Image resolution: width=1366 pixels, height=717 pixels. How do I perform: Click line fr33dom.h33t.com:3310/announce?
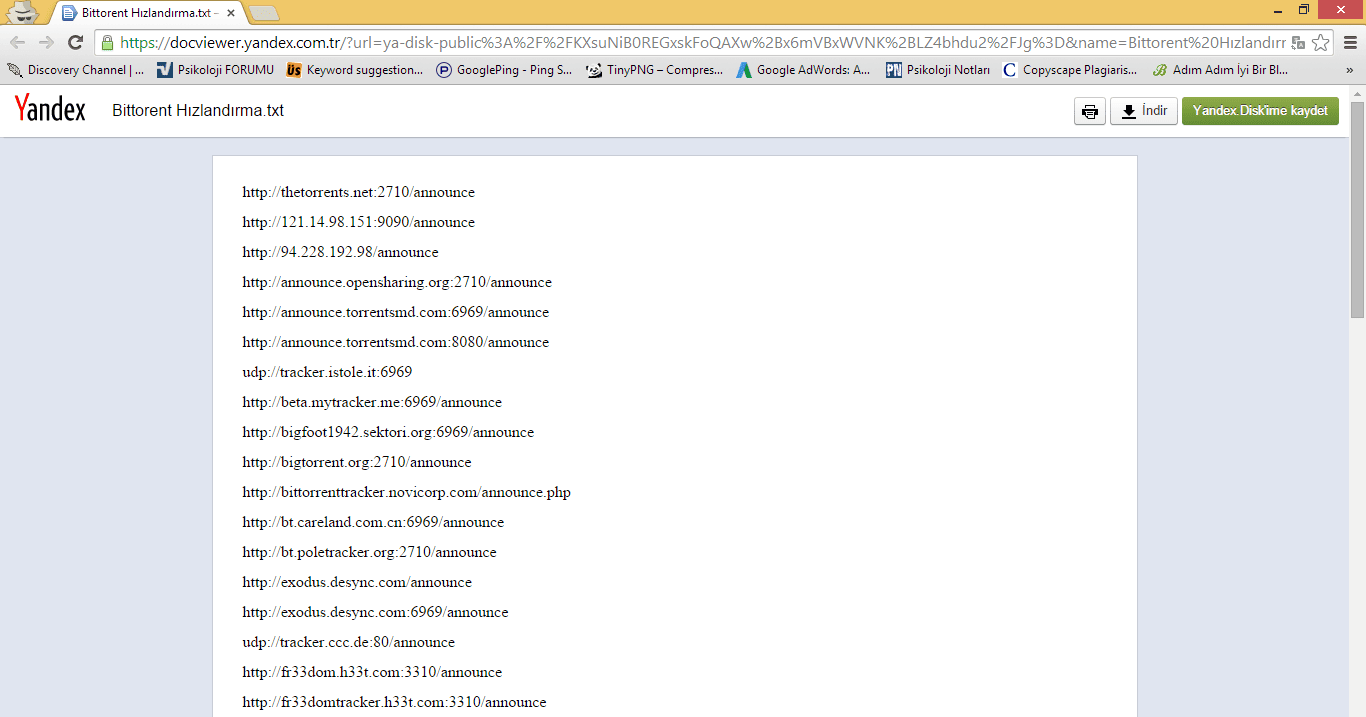pos(372,672)
